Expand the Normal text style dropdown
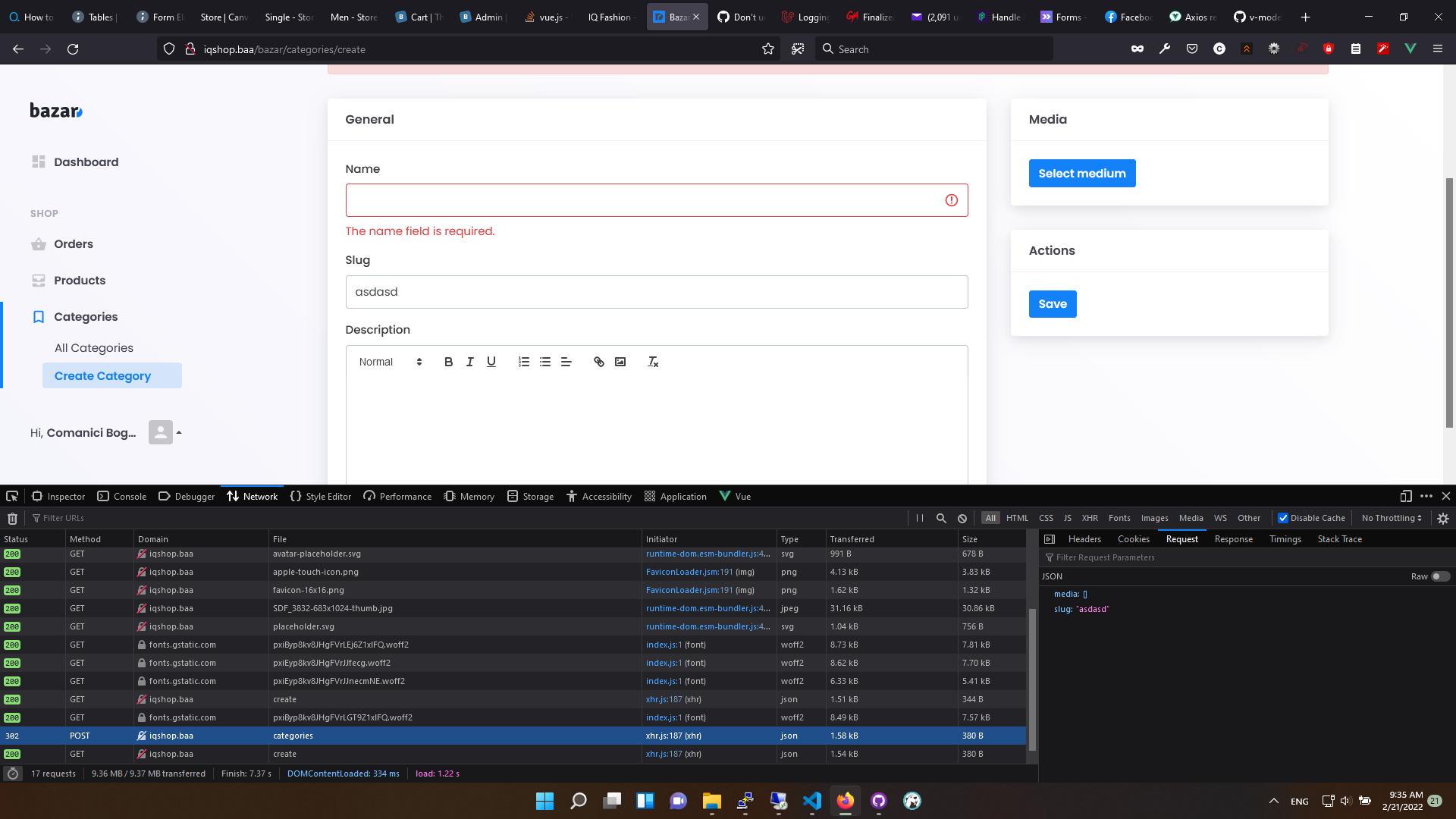Image resolution: width=1456 pixels, height=819 pixels. (x=390, y=361)
